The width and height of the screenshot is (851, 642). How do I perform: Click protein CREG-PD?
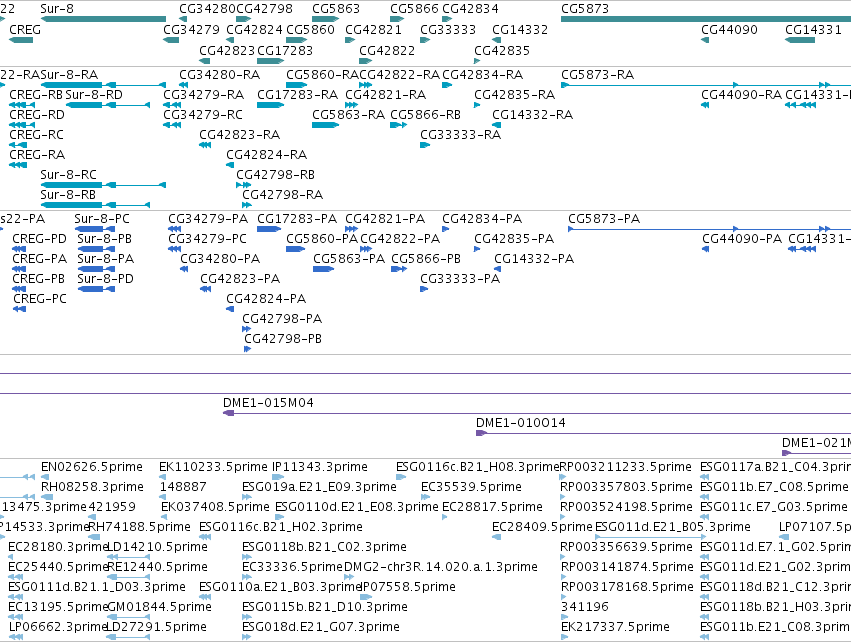[x=40, y=239]
